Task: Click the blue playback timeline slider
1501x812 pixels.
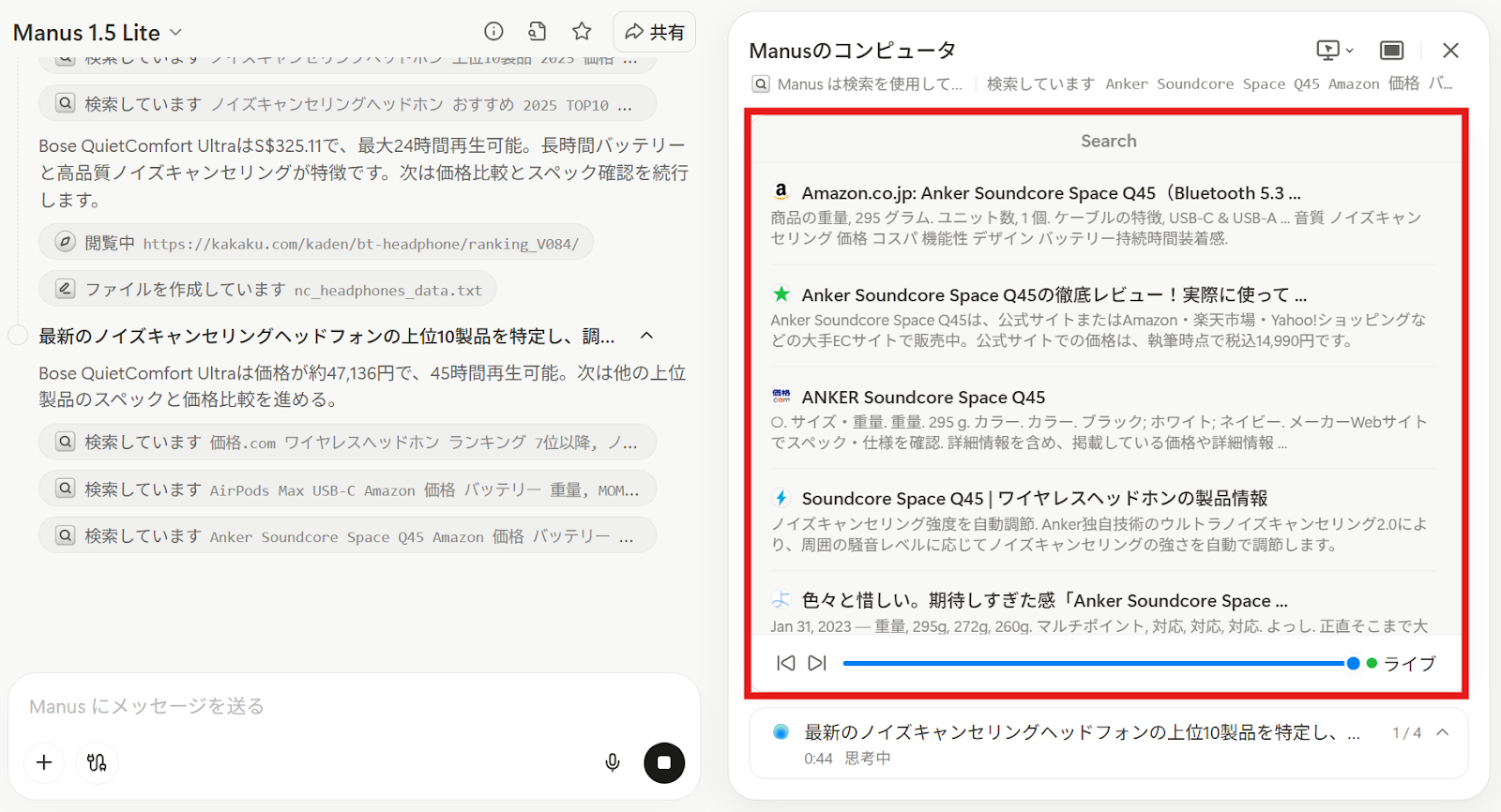Action: click(x=1101, y=663)
